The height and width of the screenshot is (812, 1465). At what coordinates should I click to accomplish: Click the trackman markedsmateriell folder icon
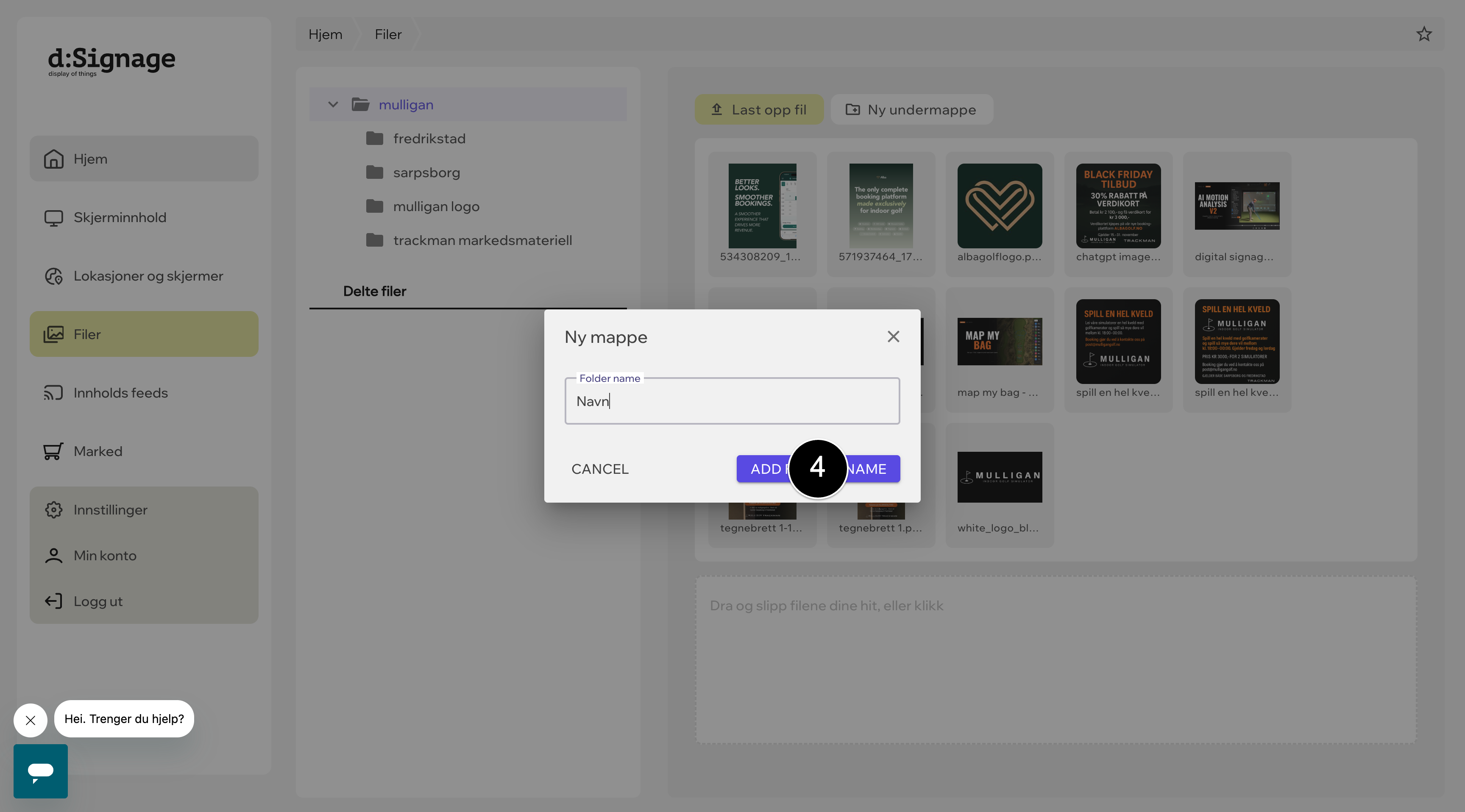(x=374, y=240)
